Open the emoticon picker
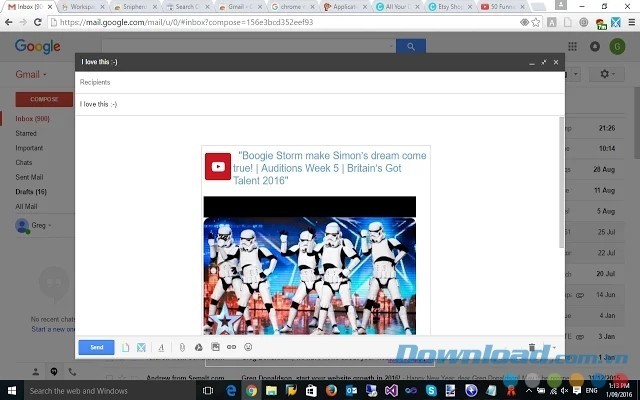Viewport: 640px width, 400px height. (248, 347)
